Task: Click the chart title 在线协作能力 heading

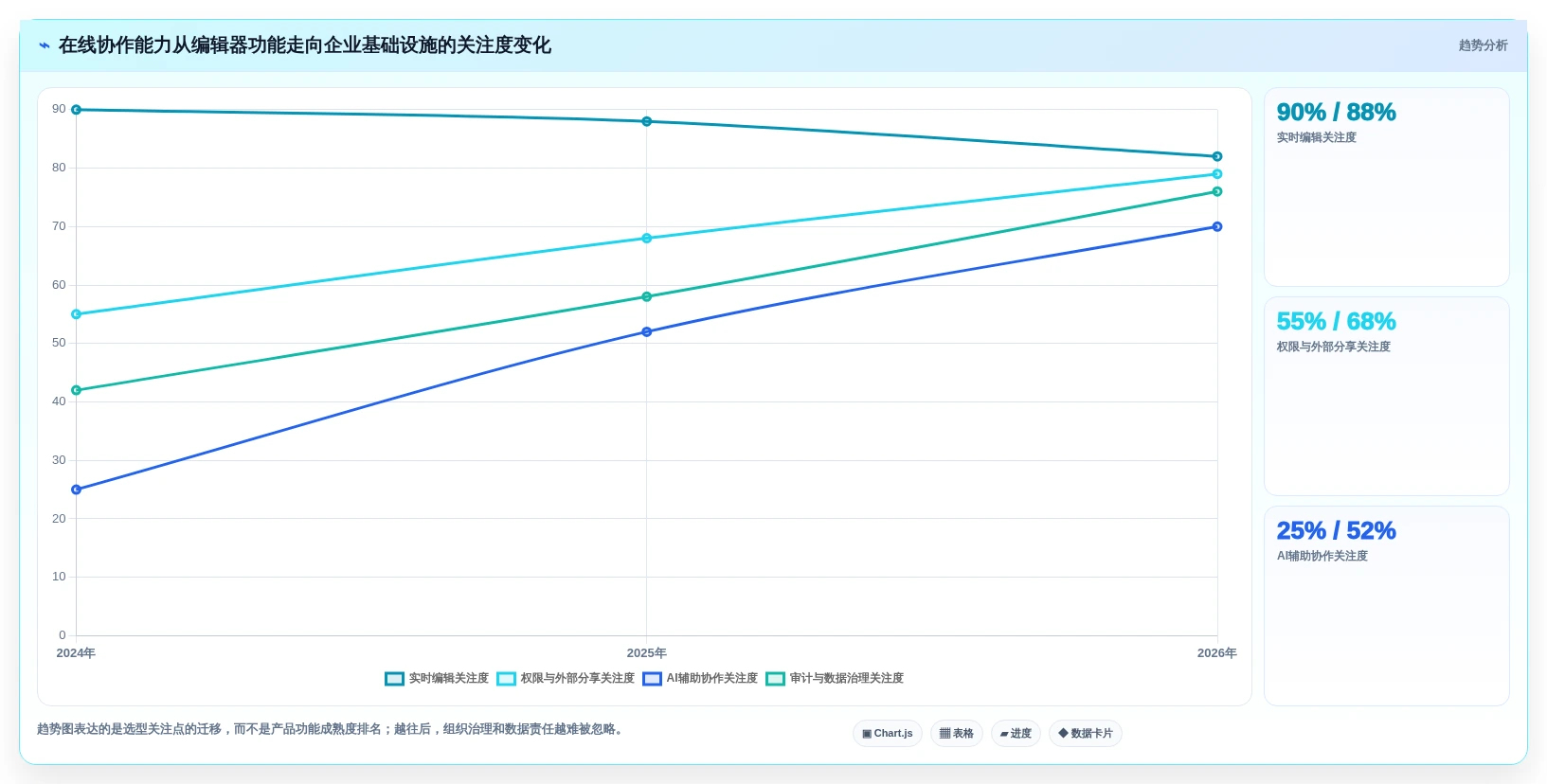Action: (x=304, y=45)
